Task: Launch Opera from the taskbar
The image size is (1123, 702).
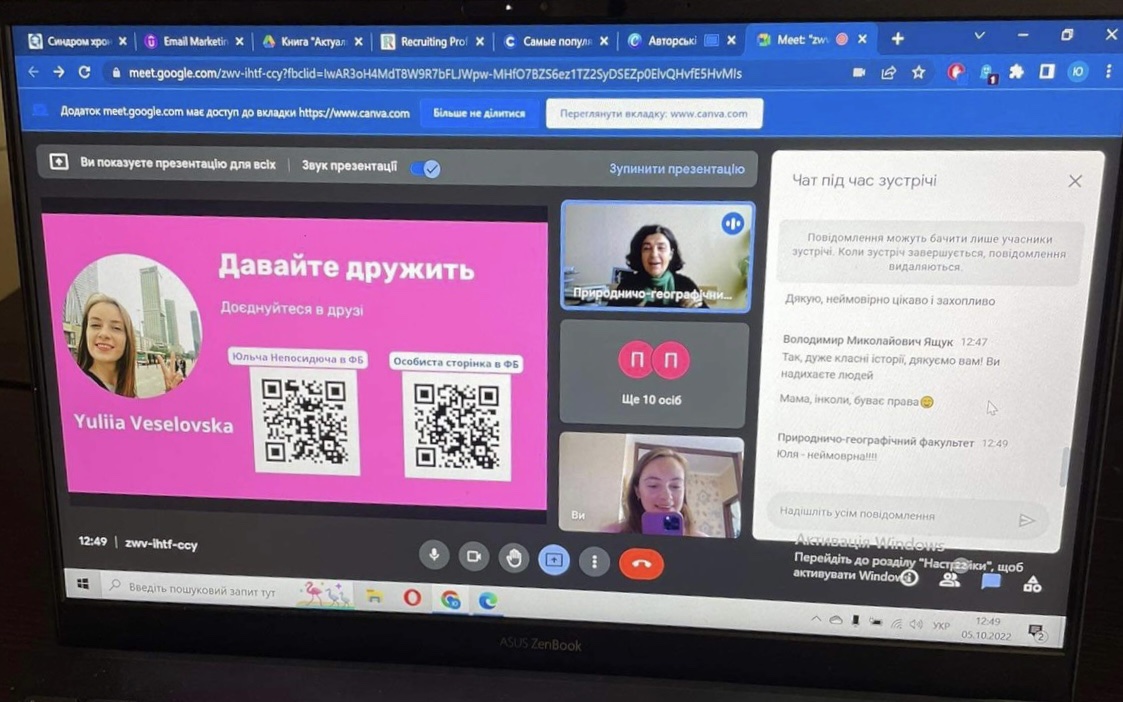Action: (x=412, y=597)
